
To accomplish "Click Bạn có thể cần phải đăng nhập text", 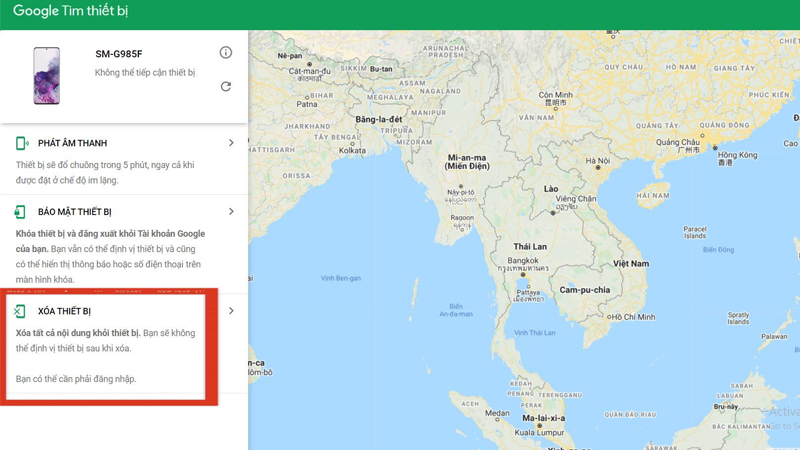I will tap(76, 379).
